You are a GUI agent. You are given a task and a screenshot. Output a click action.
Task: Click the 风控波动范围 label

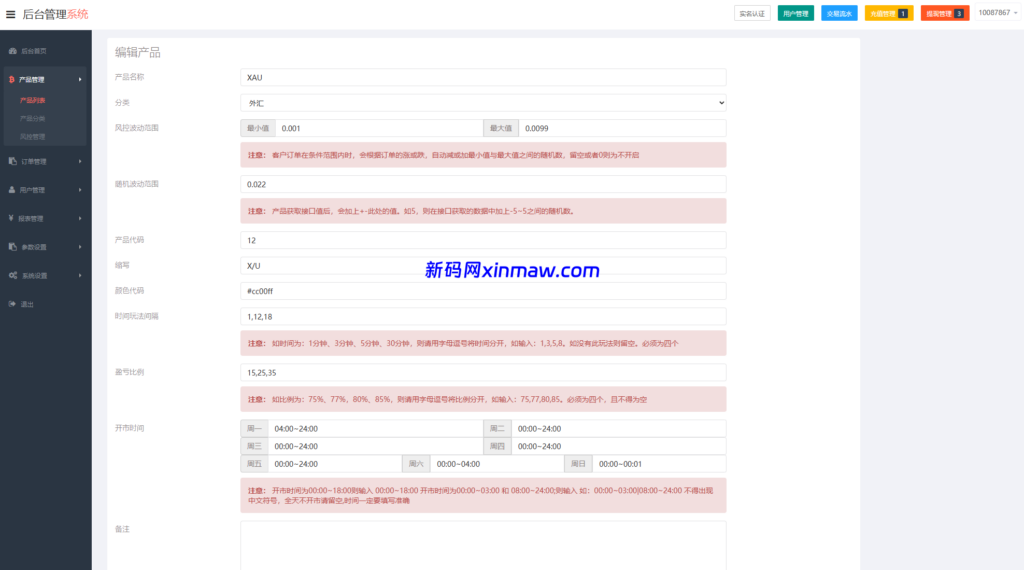pos(136,128)
